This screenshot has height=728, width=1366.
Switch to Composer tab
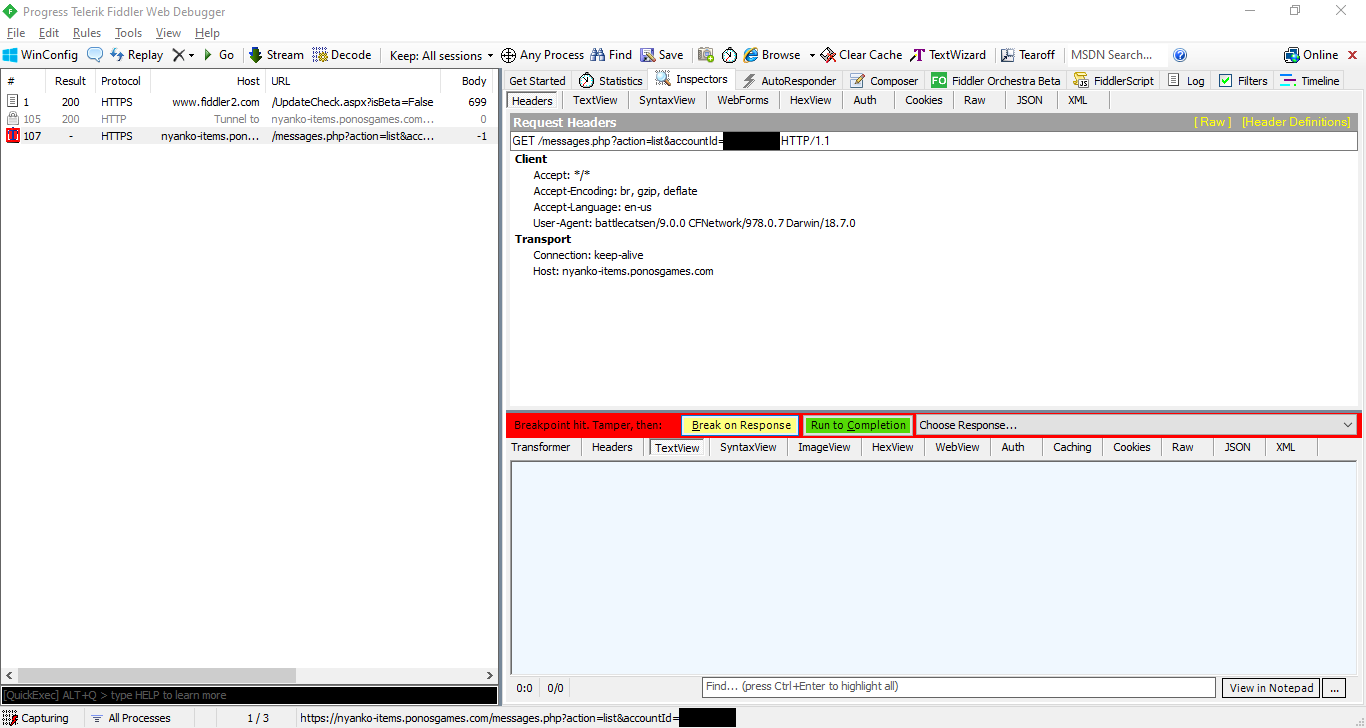click(x=884, y=81)
